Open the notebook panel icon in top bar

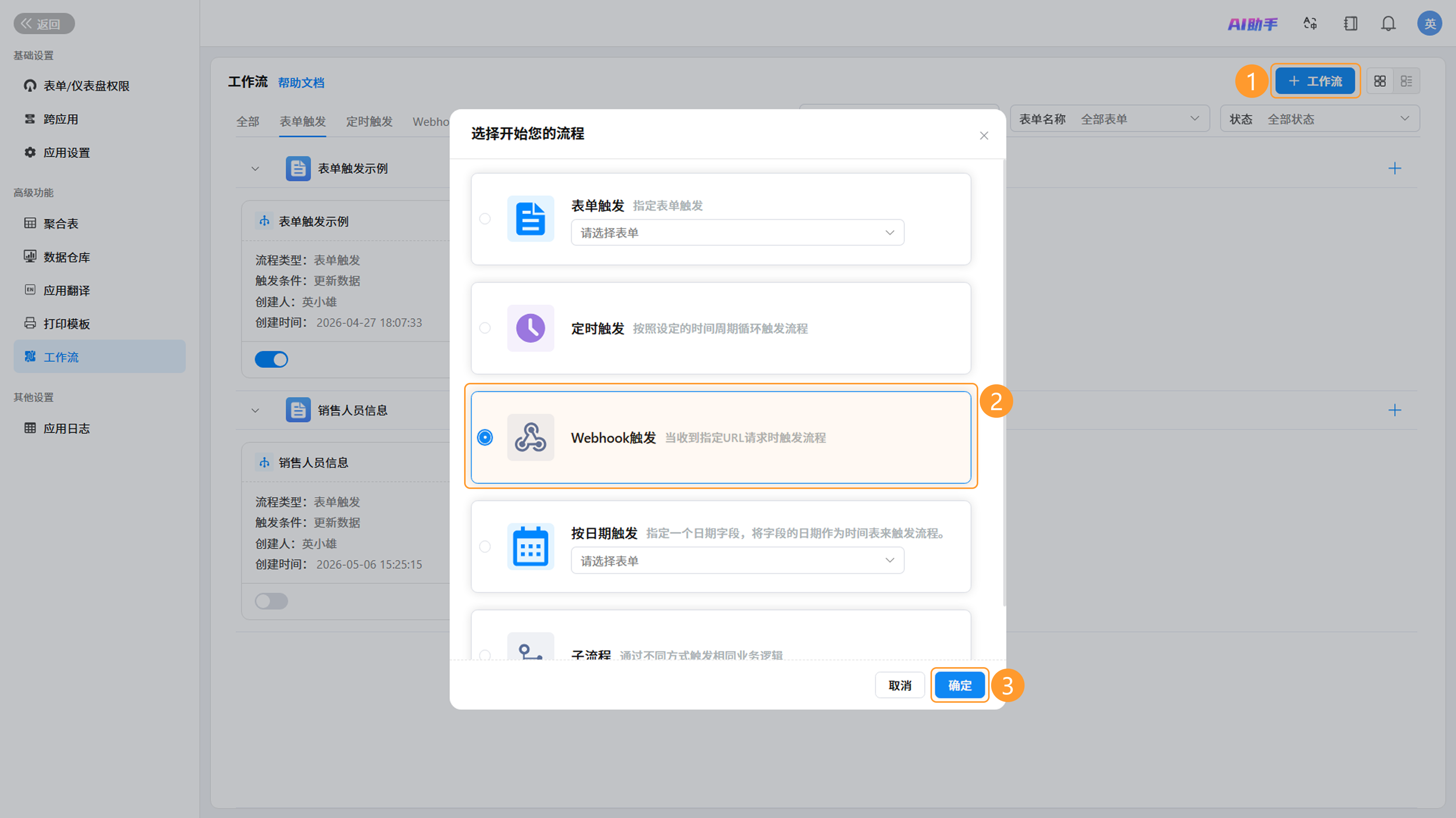[1350, 24]
